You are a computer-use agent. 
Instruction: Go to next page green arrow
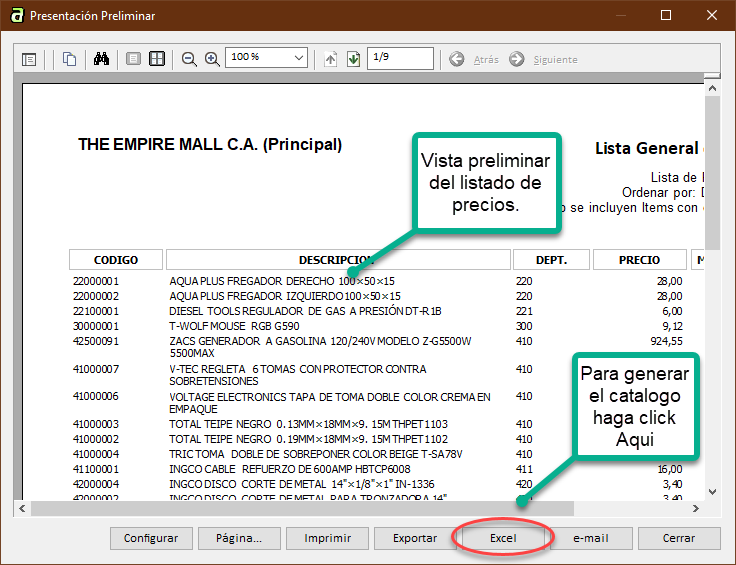[x=353, y=59]
